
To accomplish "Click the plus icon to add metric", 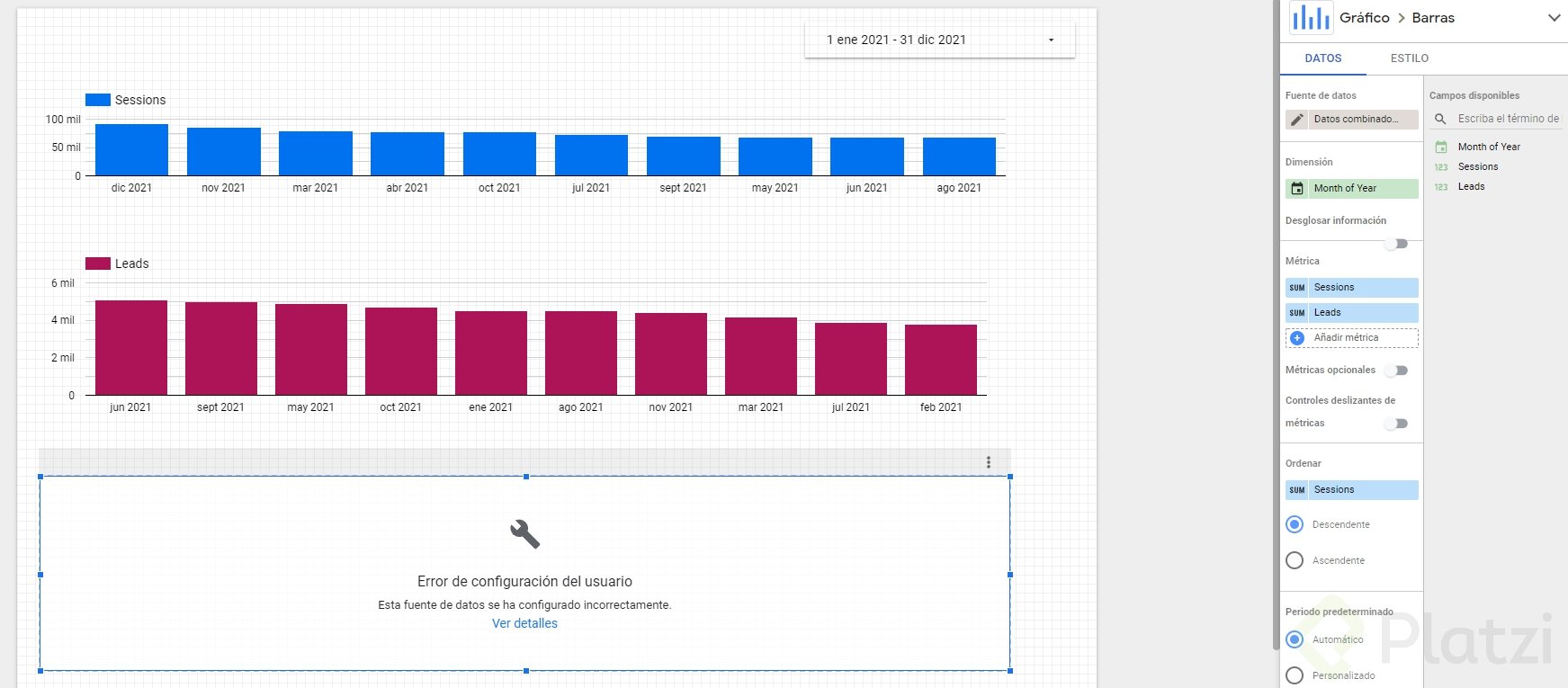I will pos(1297,338).
